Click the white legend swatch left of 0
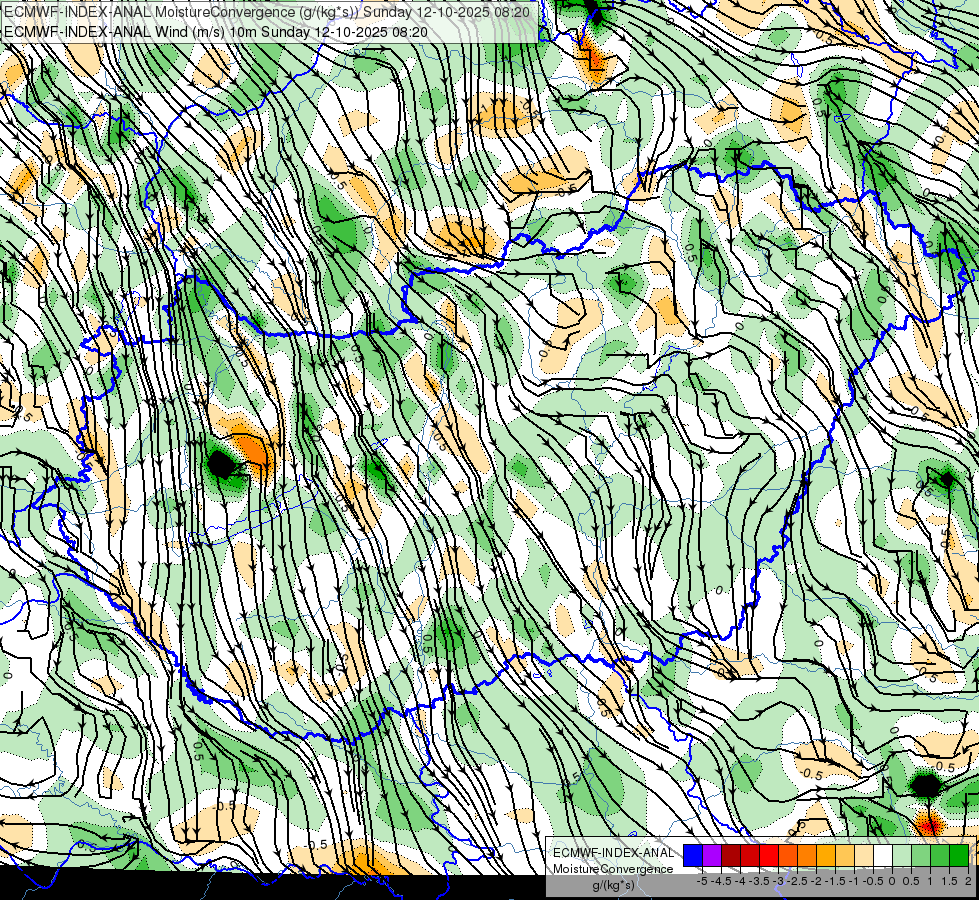The width and height of the screenshot is (979, 900). (x=883, y=856)
